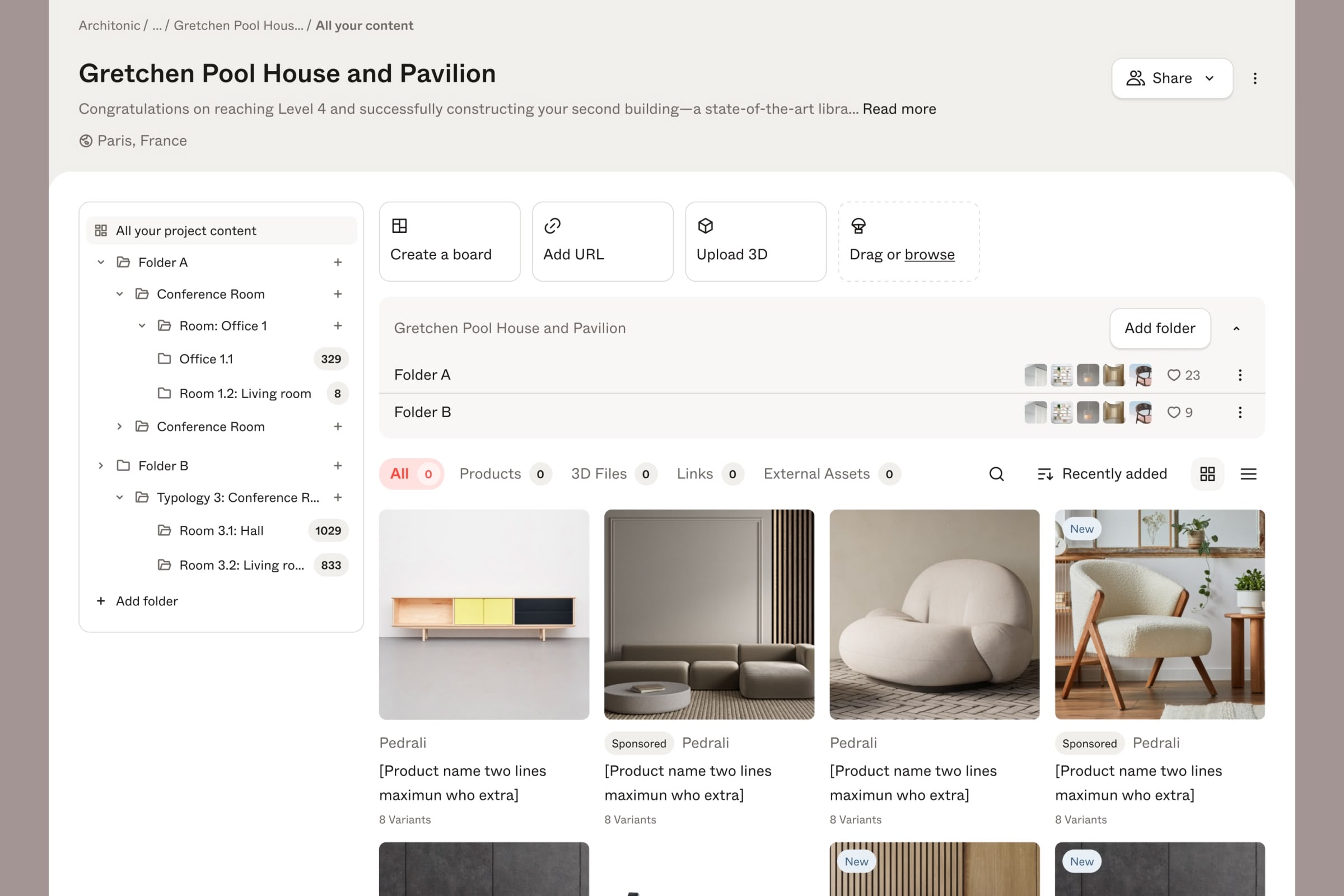Screen dimensions: 1344x896
Task: Open the project options three-dot menu
Action: tap(1255, 78)
